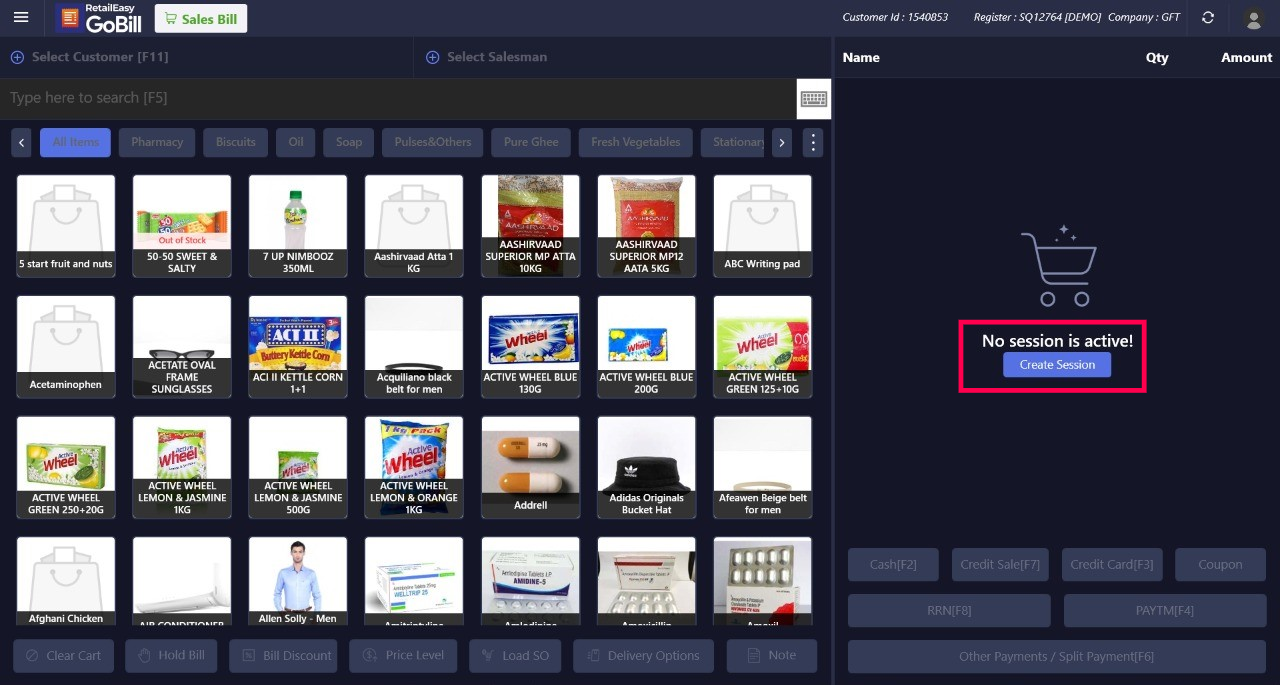
Task: Select Acetaminophen item
Action: 66,347
